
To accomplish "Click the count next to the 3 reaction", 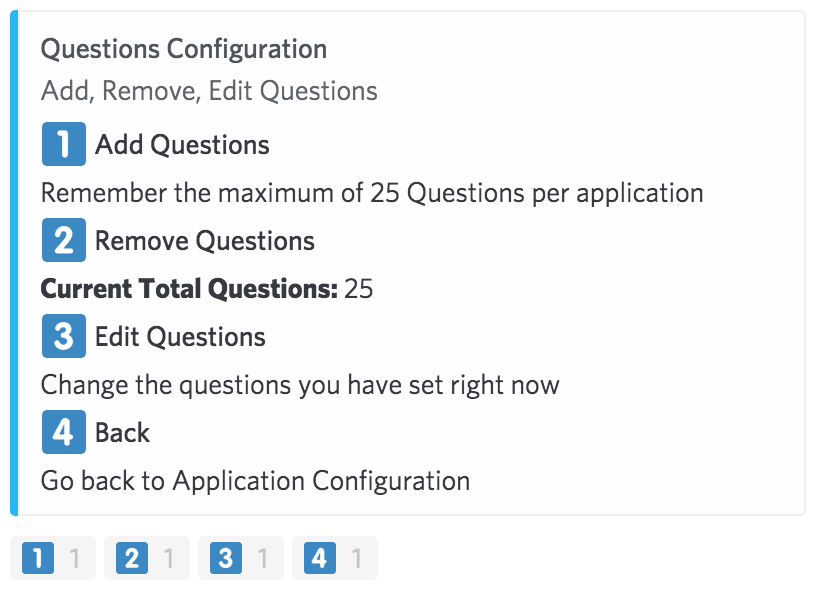I will [x=263, y=558].
